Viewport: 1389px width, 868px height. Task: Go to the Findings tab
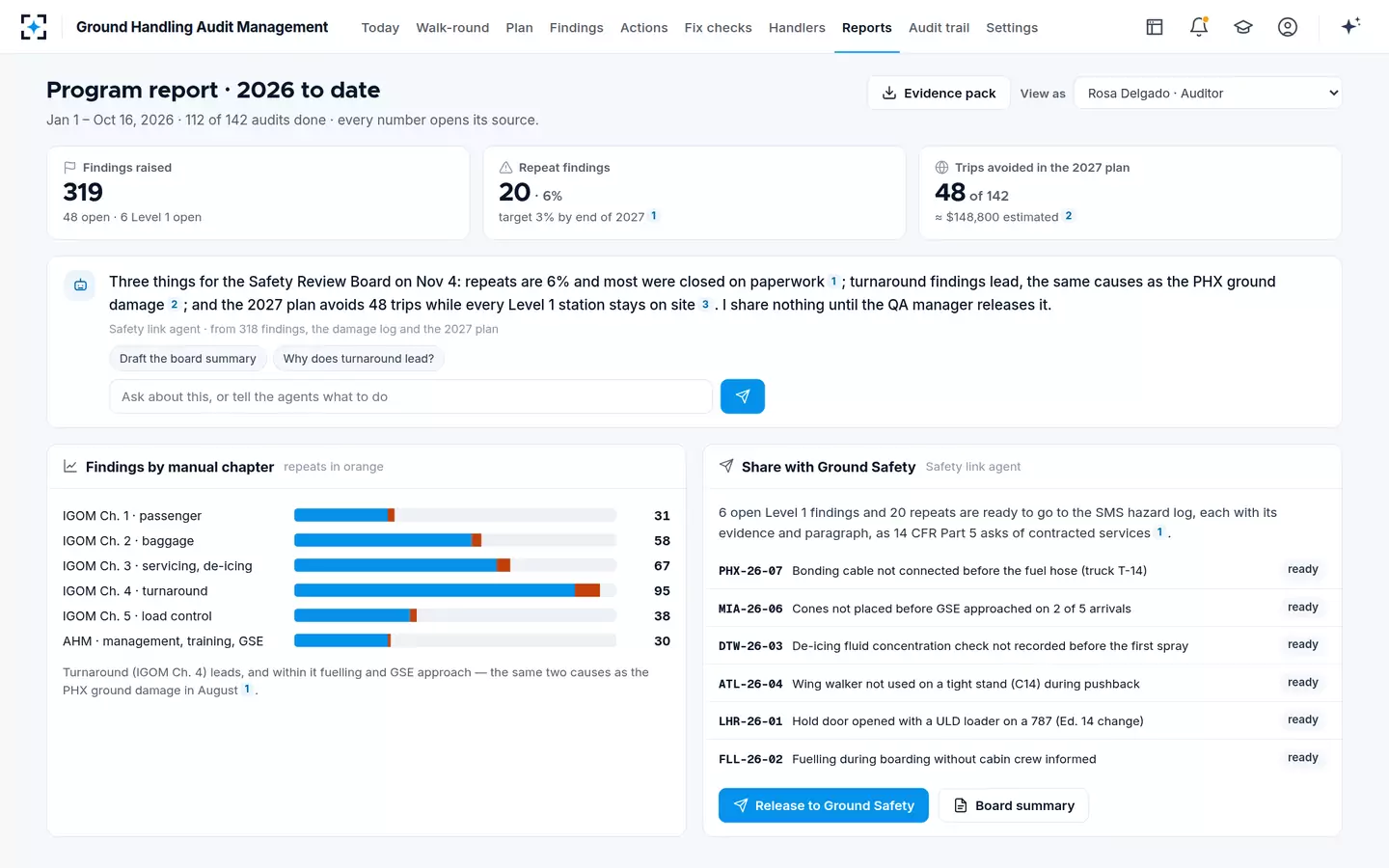click(577, 28)
